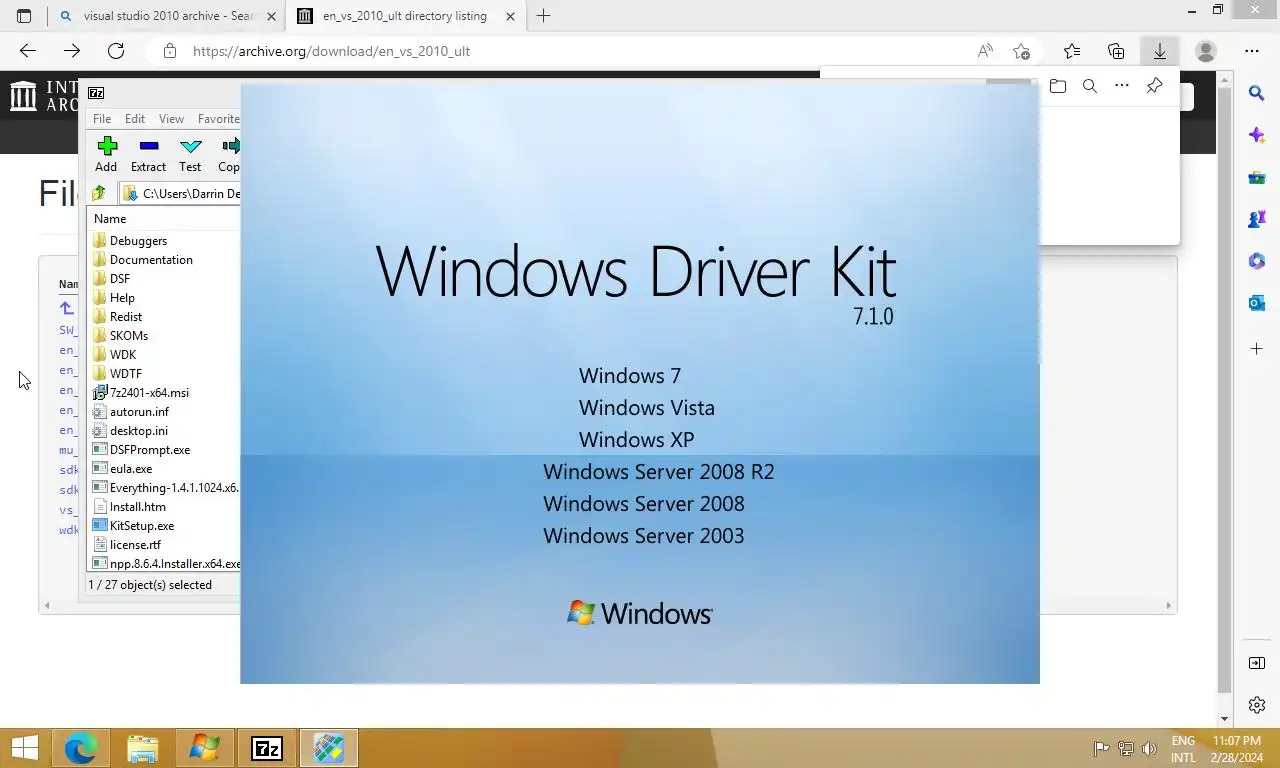
Task: Open downloads folder icon in Downloads panel
Action: (x=1058, y=86)
